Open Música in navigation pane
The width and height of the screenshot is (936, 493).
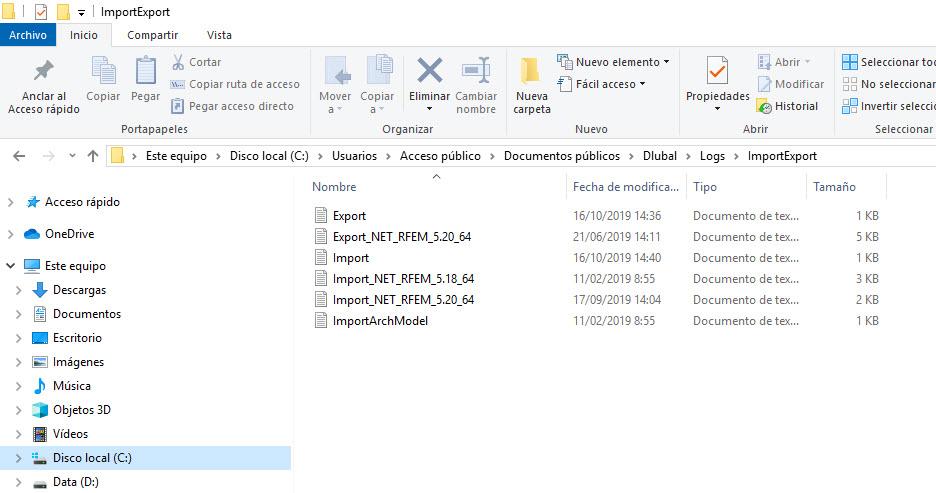click(x=72, y=386)
